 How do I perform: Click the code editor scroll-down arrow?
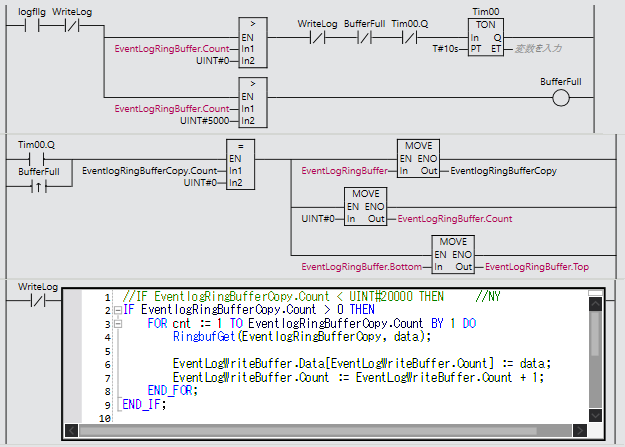596,415
